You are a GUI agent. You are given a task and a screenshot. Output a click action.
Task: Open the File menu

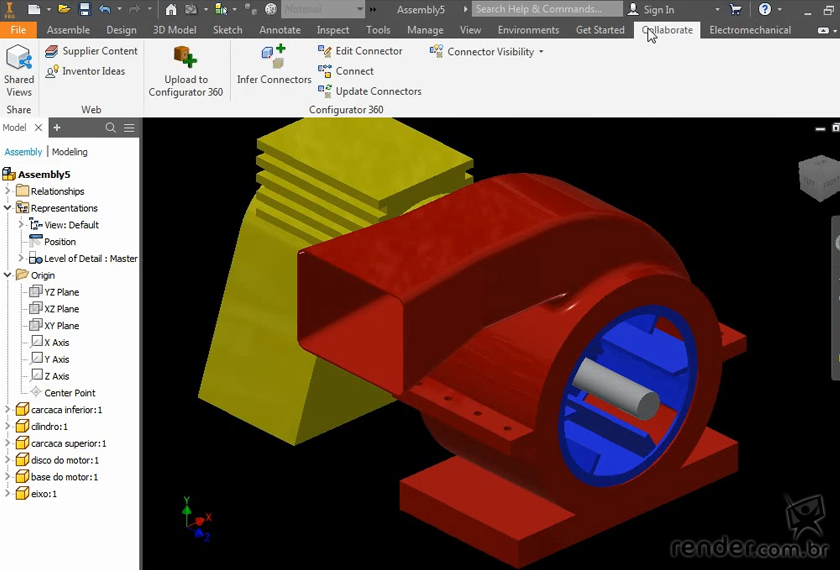(x=18, y=30)
